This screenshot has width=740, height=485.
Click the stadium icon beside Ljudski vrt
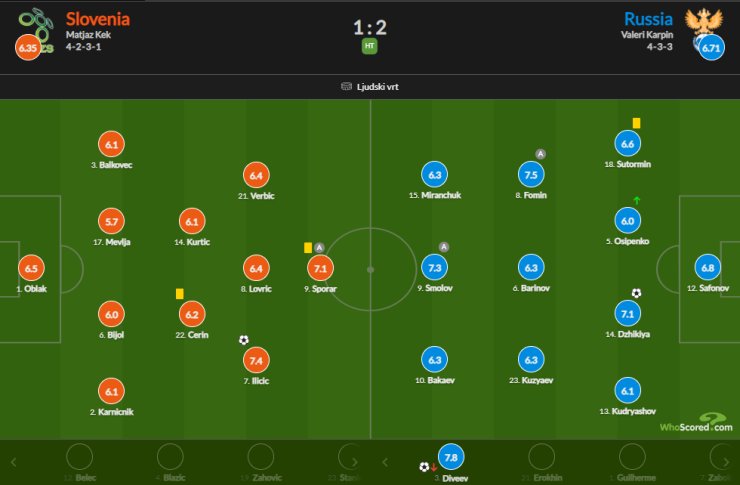(x=346, y=86)
